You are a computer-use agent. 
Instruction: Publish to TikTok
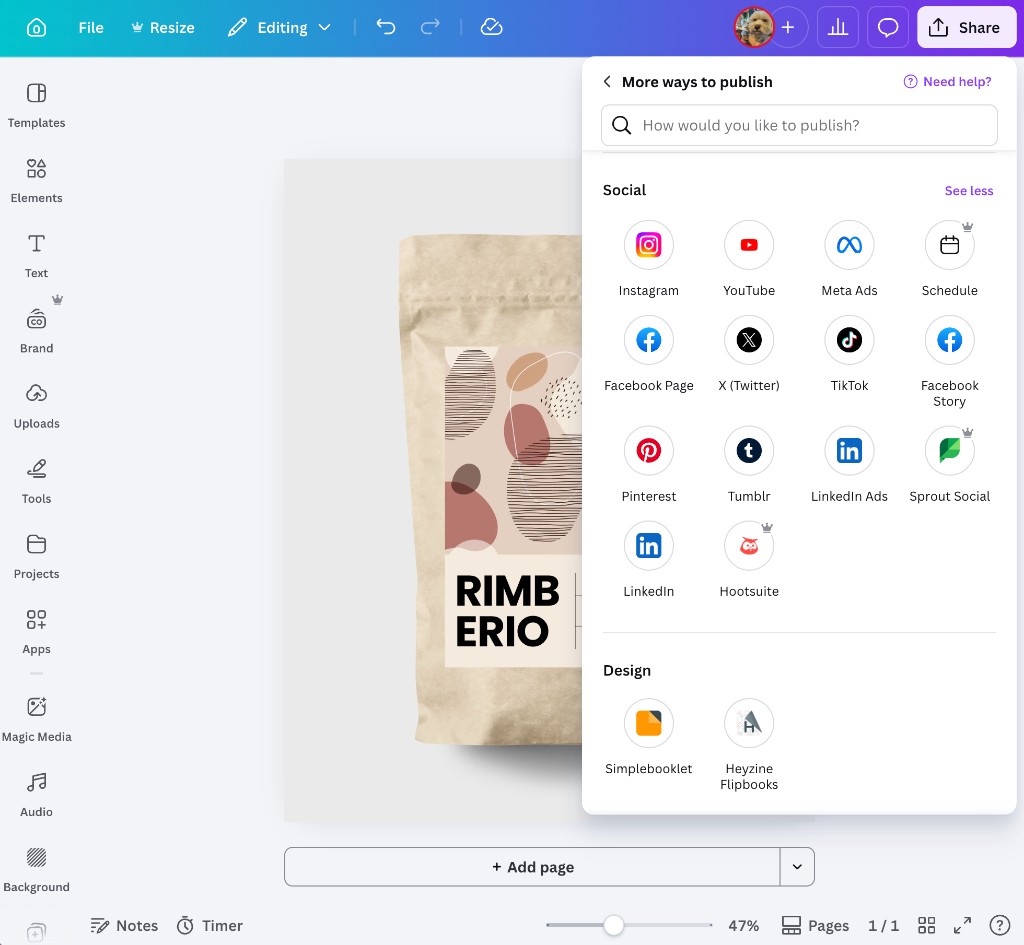tap(849, 340)
